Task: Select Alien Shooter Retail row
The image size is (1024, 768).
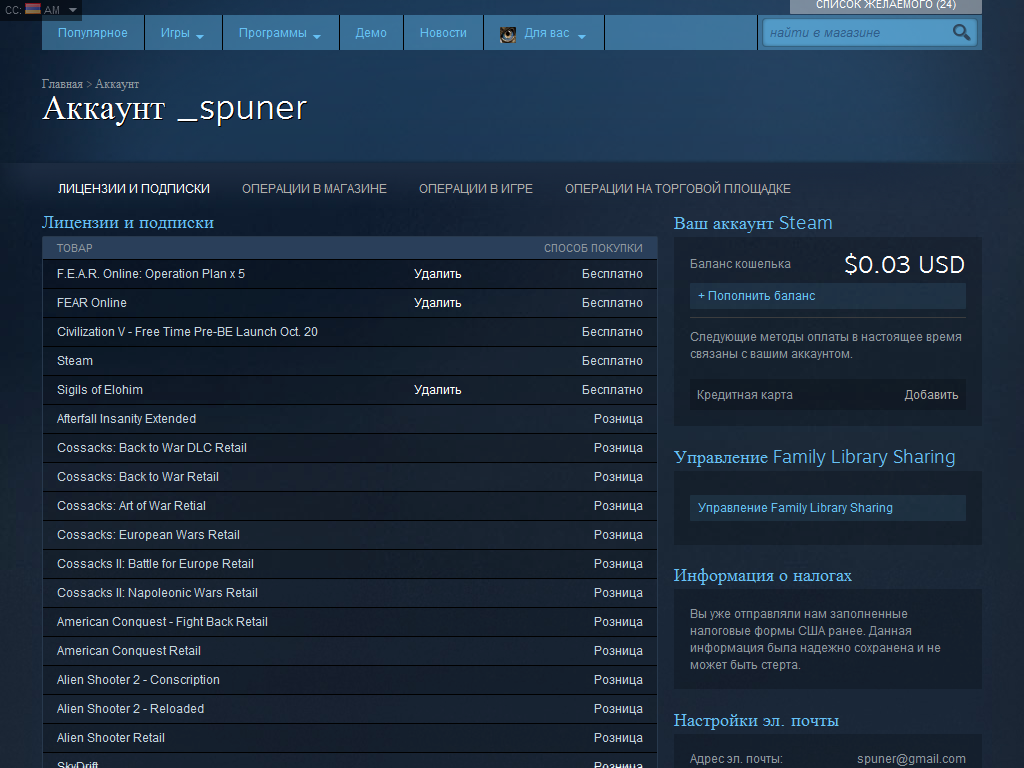Action: point(349,737)
